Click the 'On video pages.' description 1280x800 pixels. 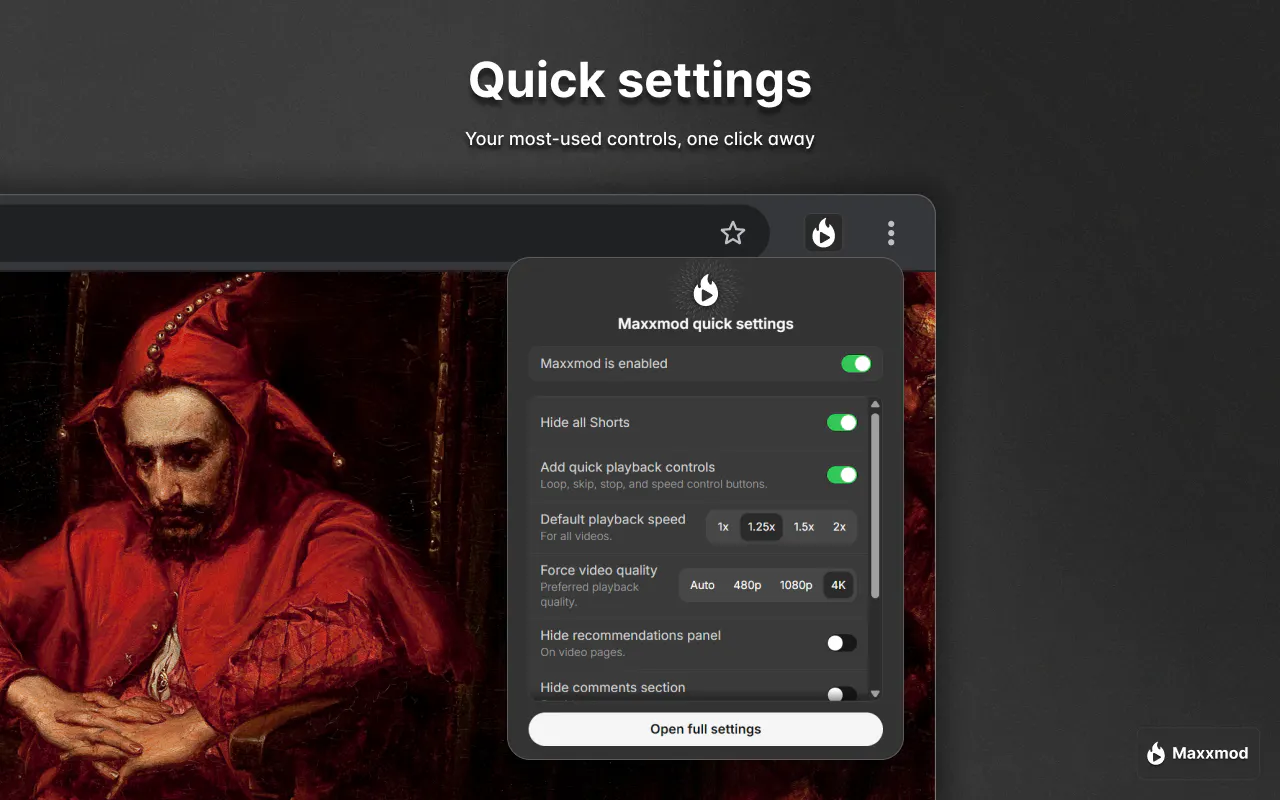583,652
